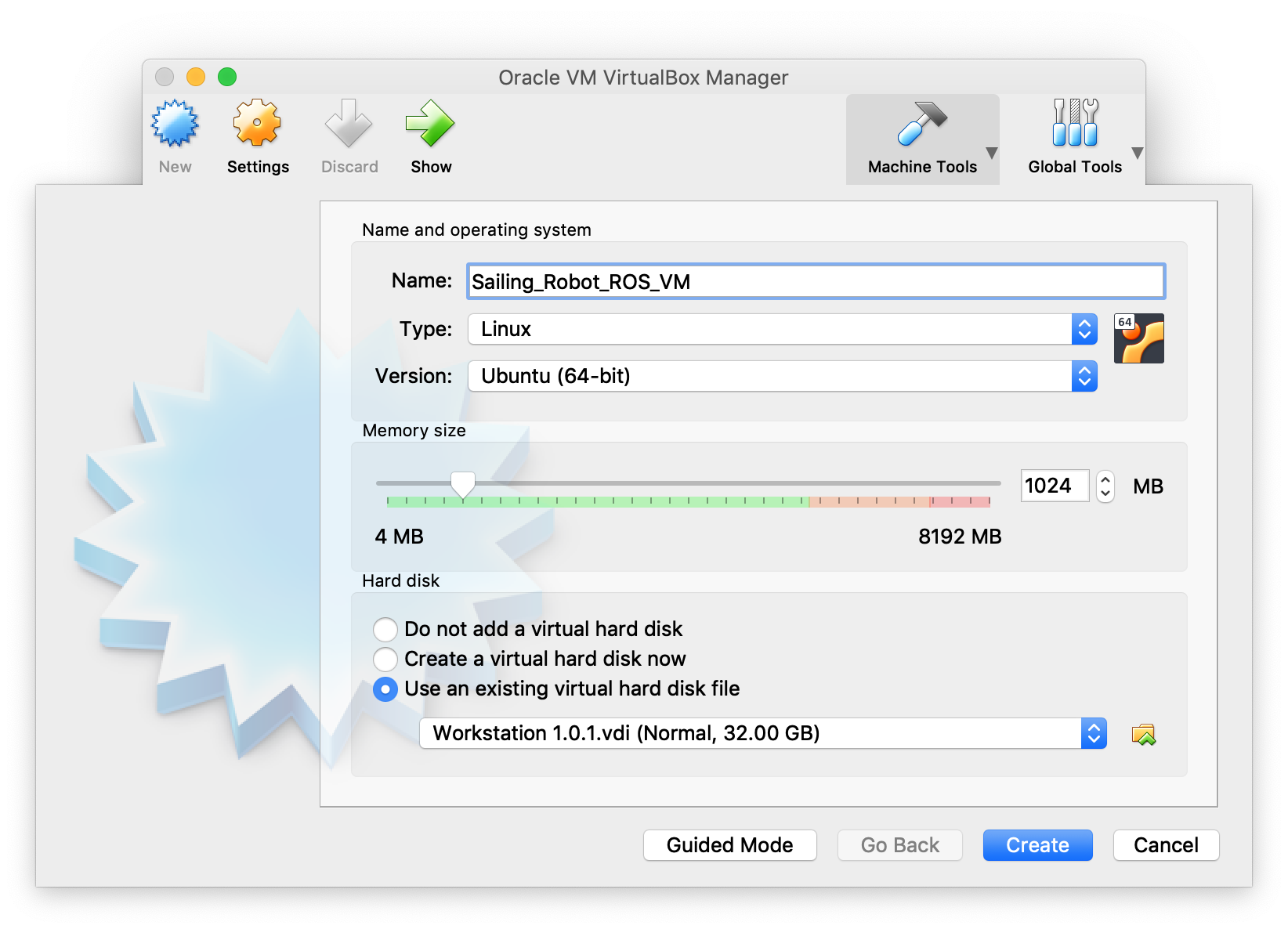Click the Guided Mode button
1288x929 pixels.
[x=730, y=845]
